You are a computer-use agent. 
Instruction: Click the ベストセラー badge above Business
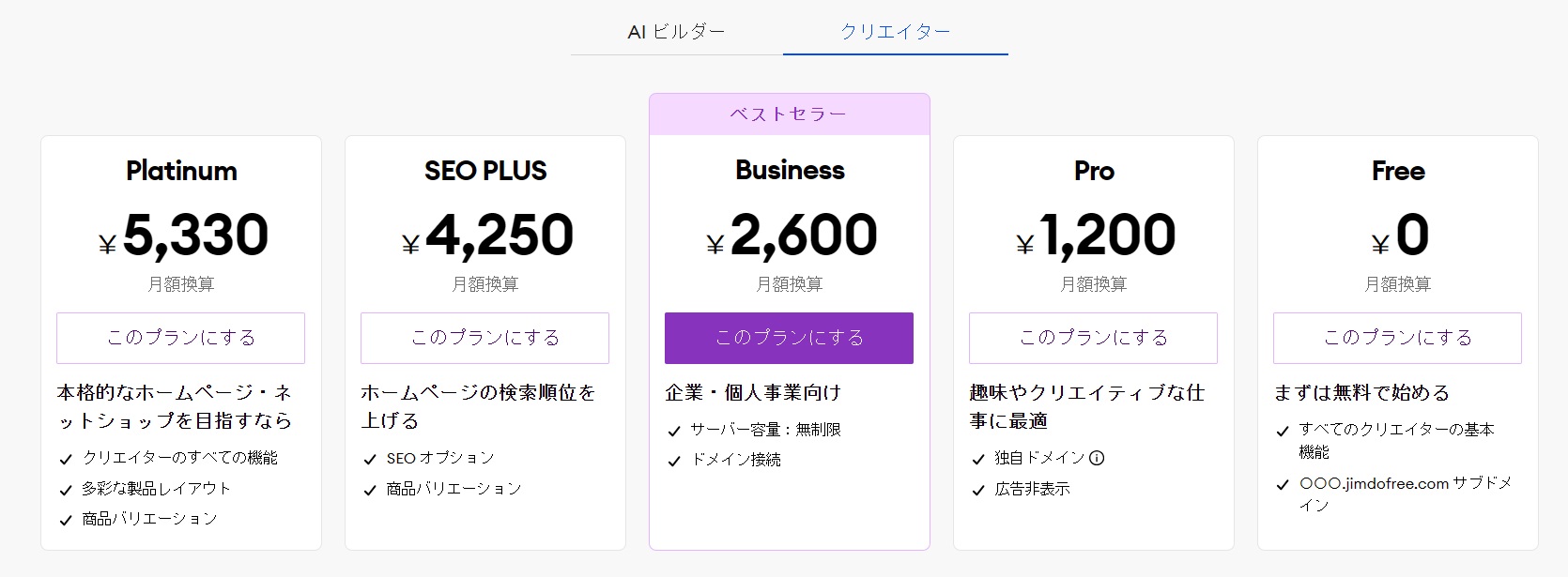point(789,114)
